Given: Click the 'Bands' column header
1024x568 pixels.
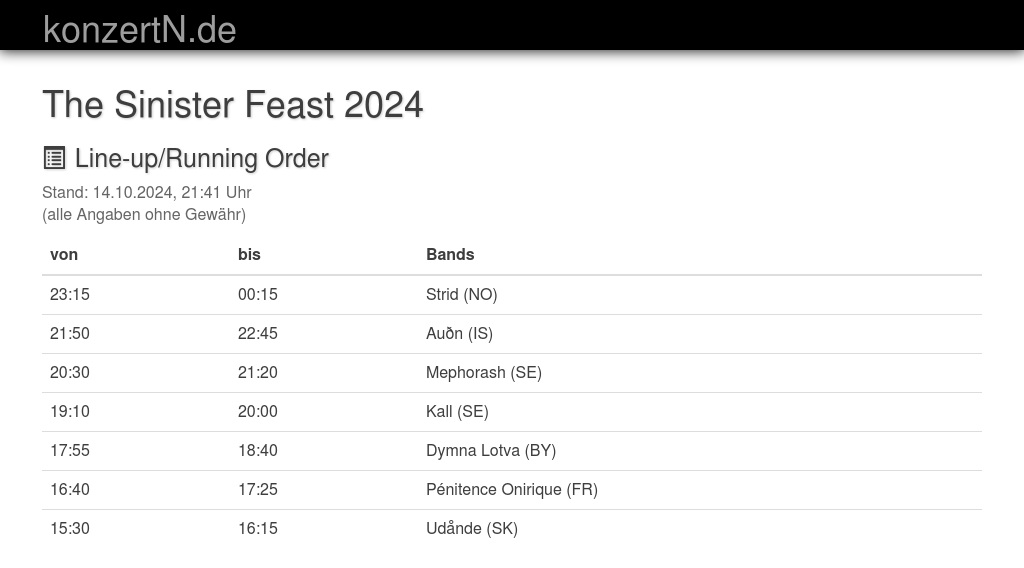Looking at the screenshot, I should pos(450,254).
